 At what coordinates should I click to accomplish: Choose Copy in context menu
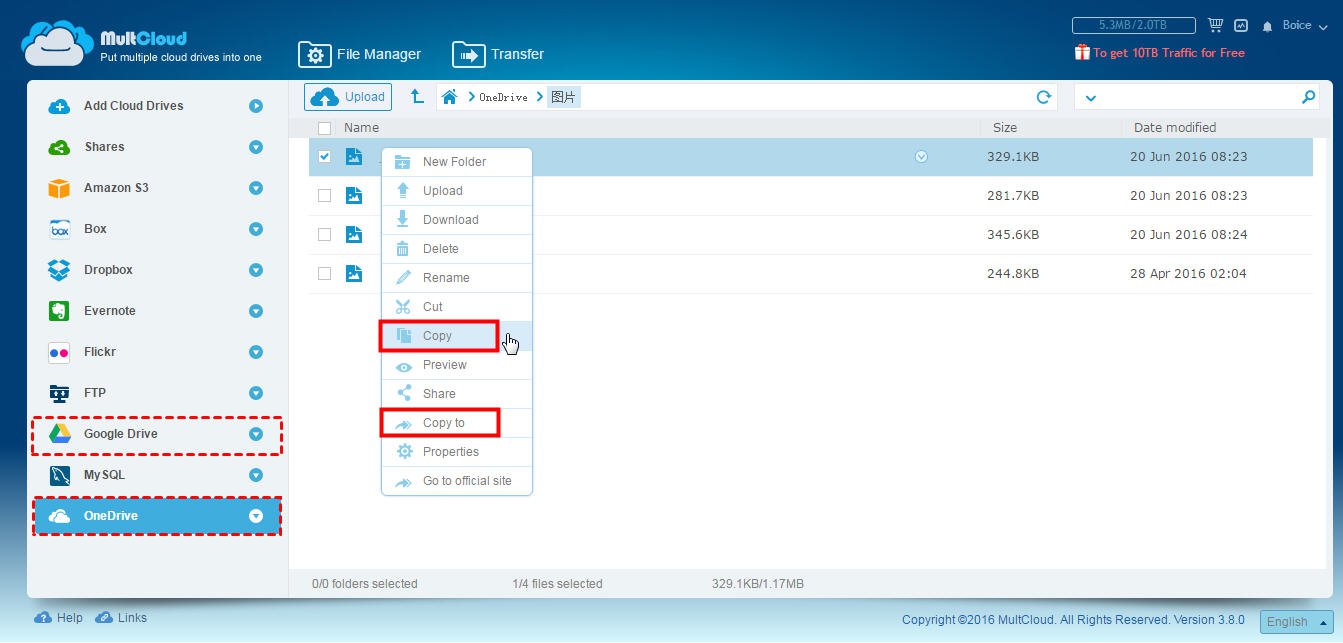(x=457, y=336)
